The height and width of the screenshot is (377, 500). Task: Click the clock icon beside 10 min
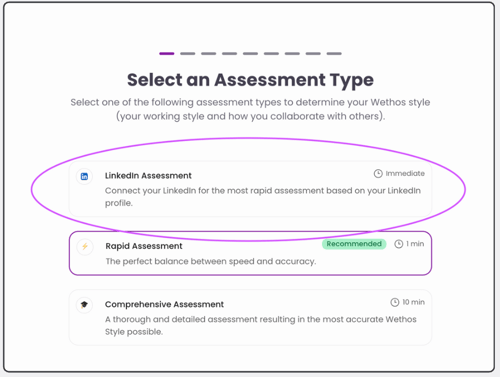(395, 302)
